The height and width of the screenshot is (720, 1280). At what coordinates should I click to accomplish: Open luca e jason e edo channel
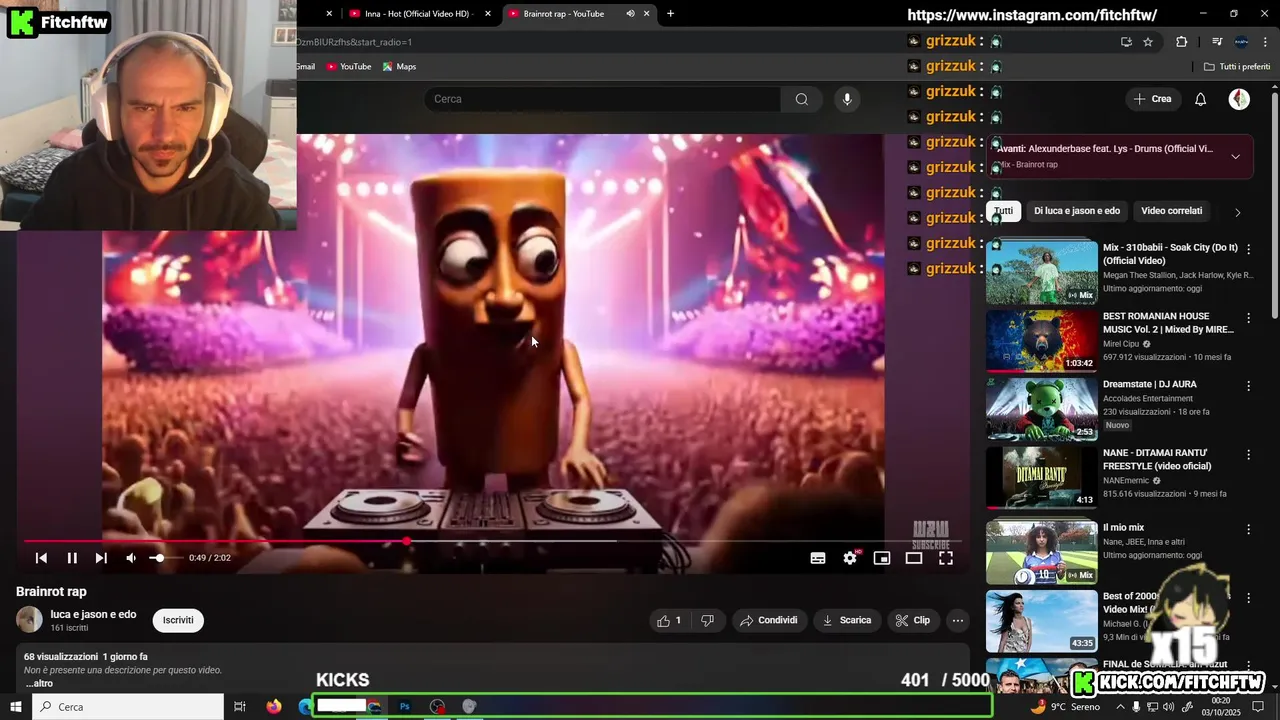(x=93, y=614)
